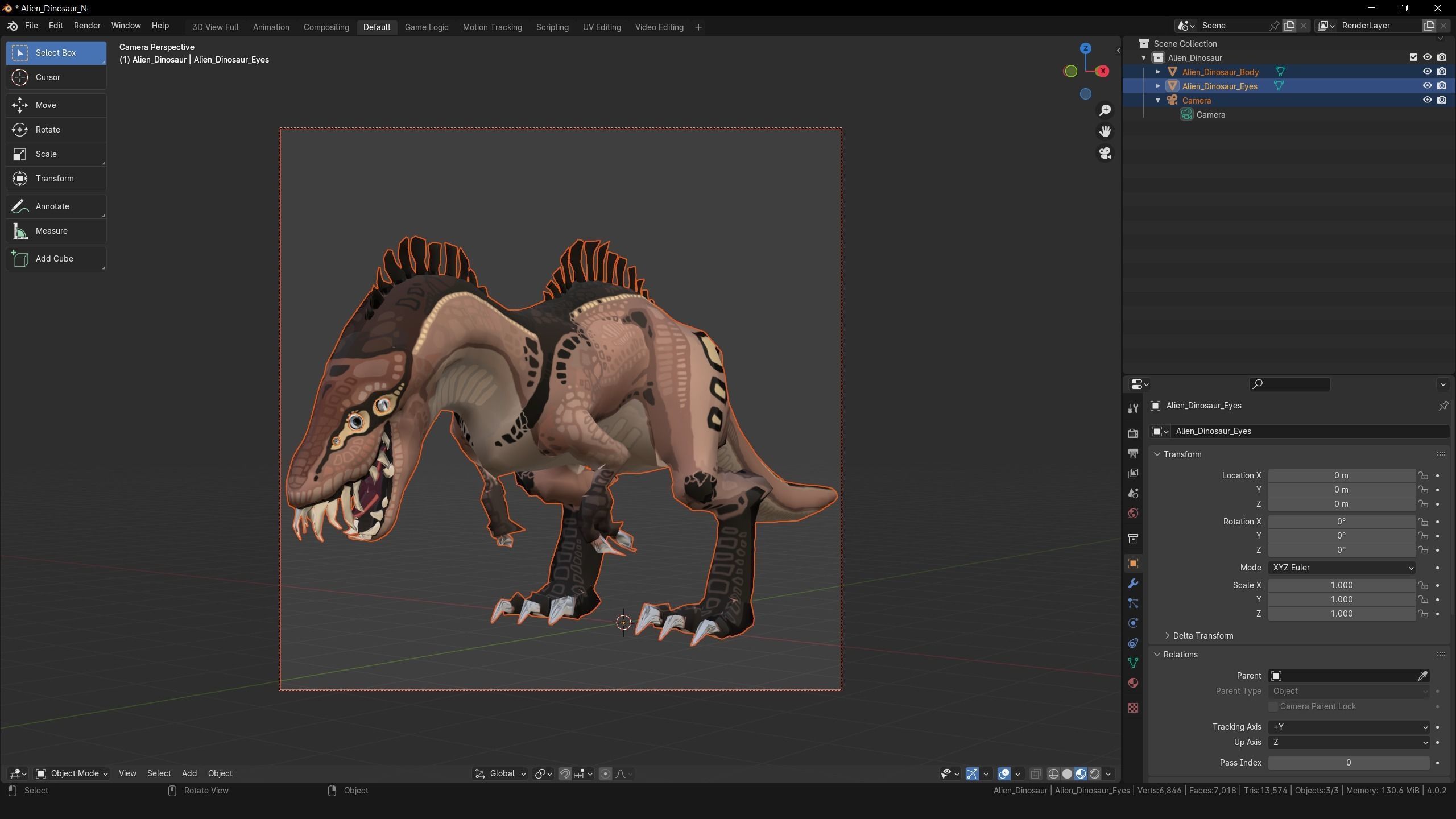Image resolution: width=1456 pixels, height=819 pixels.
Task: Click the object name field Alien_Dinosaur_Eyes
Action: (1310, 431)
